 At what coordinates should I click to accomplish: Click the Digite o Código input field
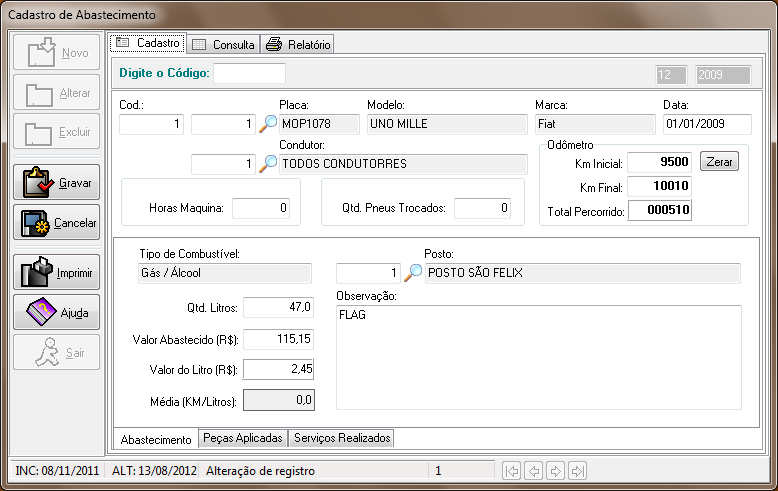tap(249, 73)
